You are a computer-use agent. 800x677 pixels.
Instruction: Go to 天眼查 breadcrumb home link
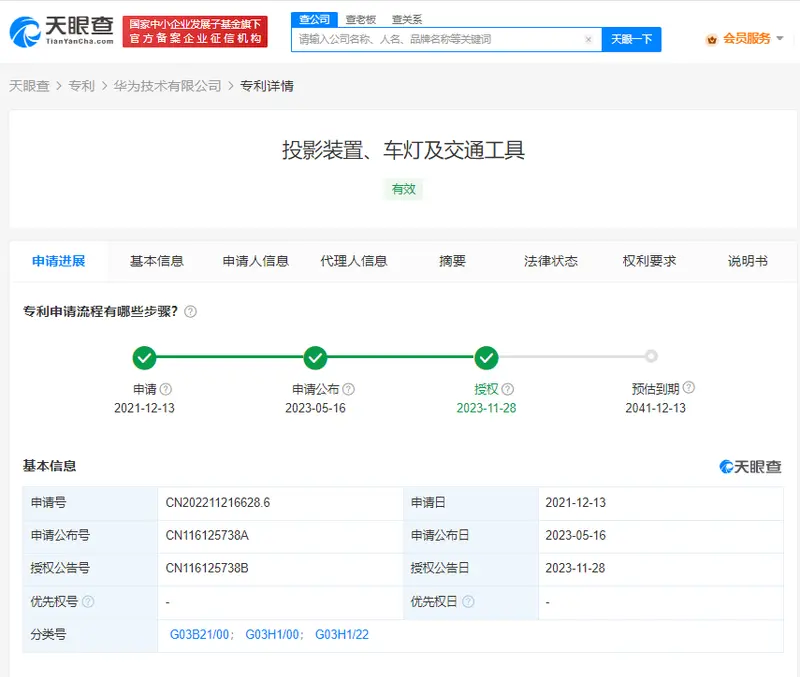pyautogui.click(x=29, y=86)
